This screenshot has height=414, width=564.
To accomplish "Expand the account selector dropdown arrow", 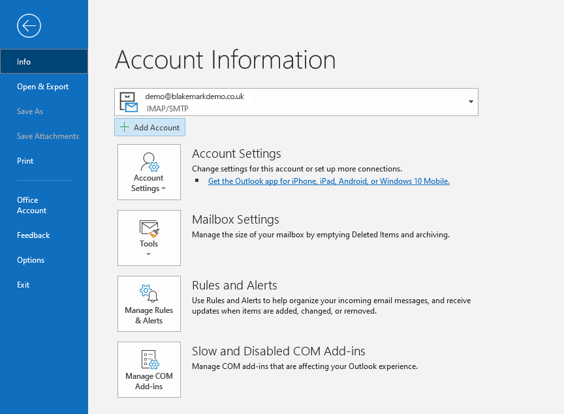I will click(470, 102).
